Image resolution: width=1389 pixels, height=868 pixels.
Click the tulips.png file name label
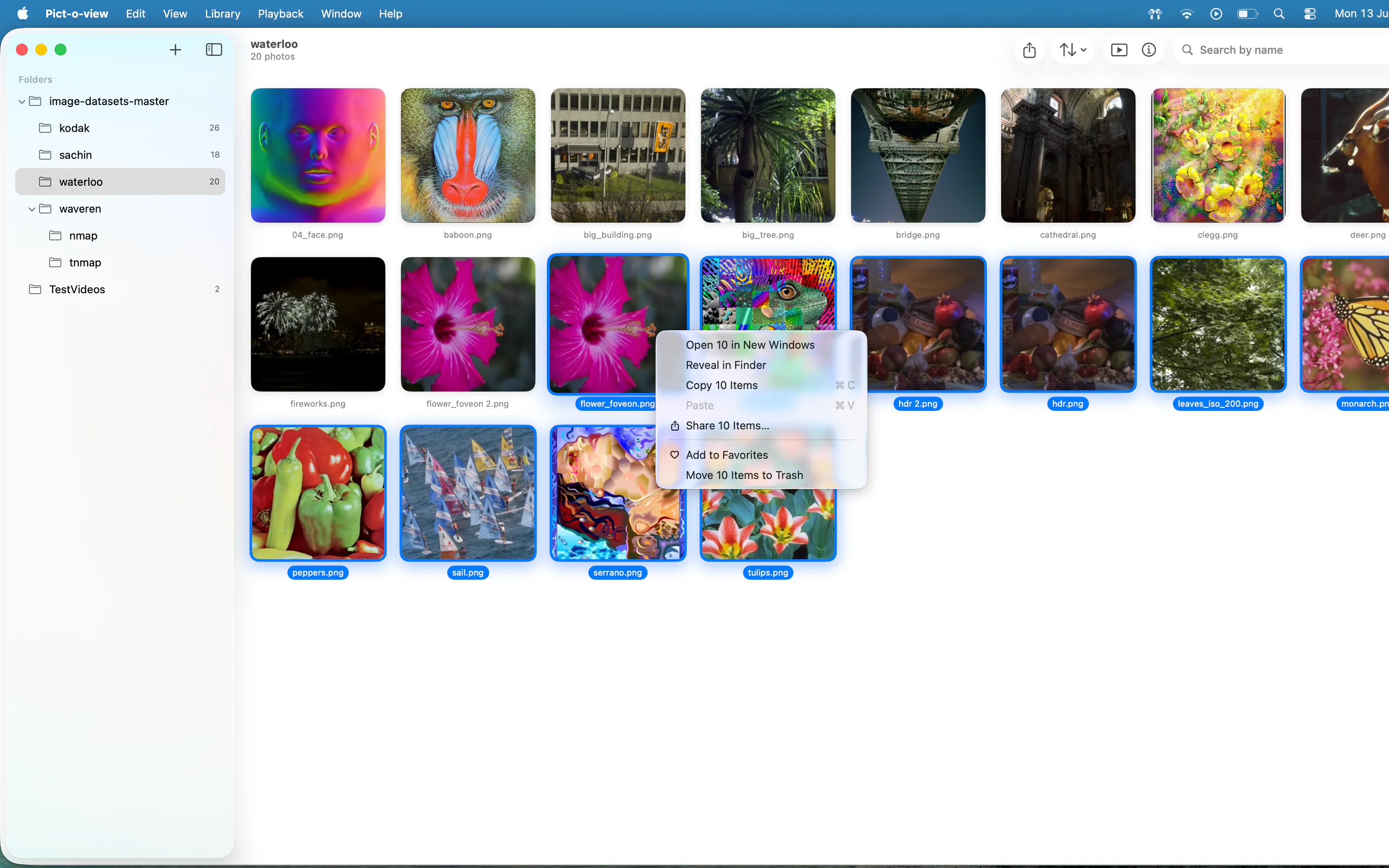point(768,572)
